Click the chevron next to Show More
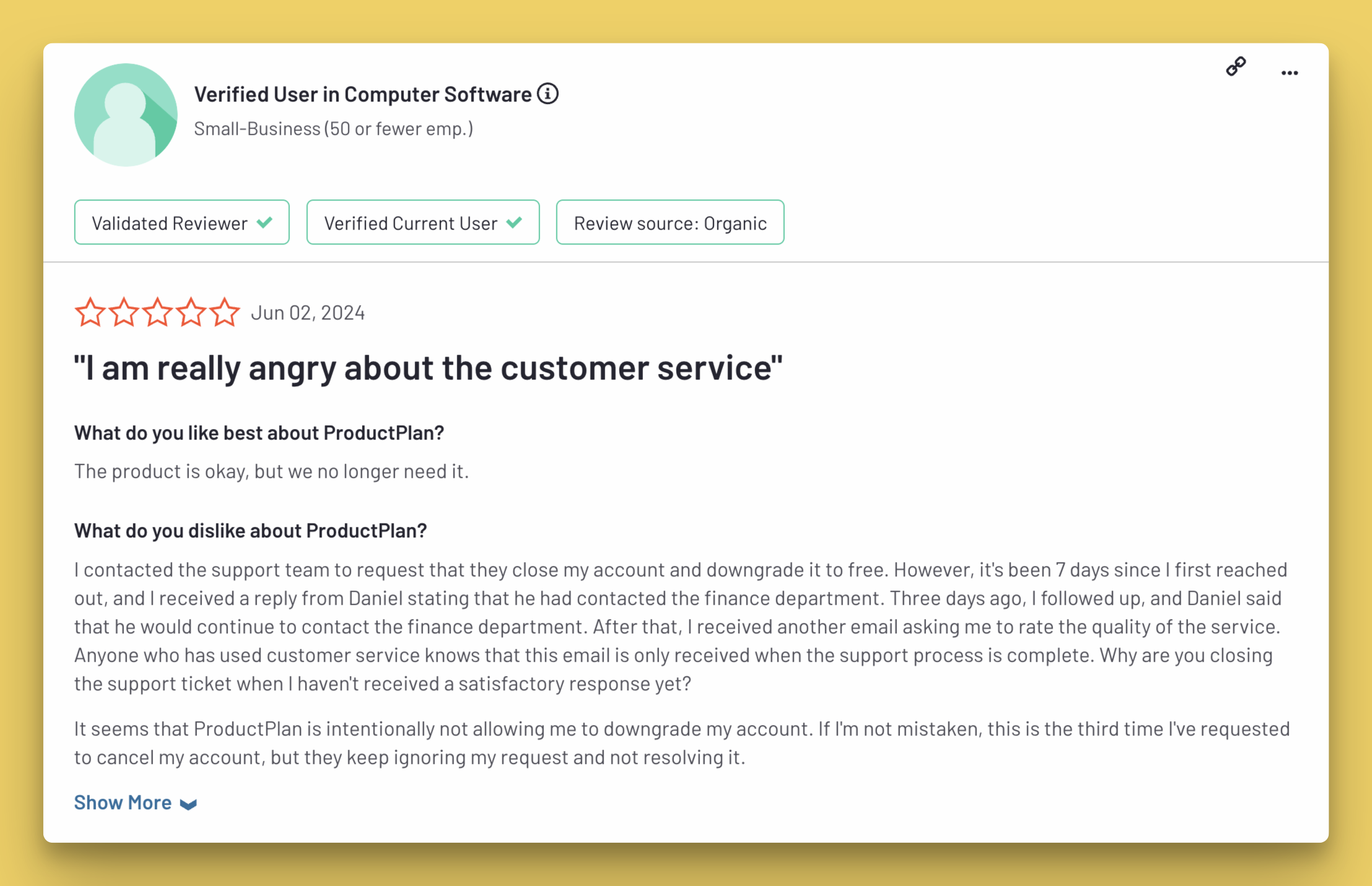Screen dimensions: 1372x886 pyautogui.click(x=188, y=804)
